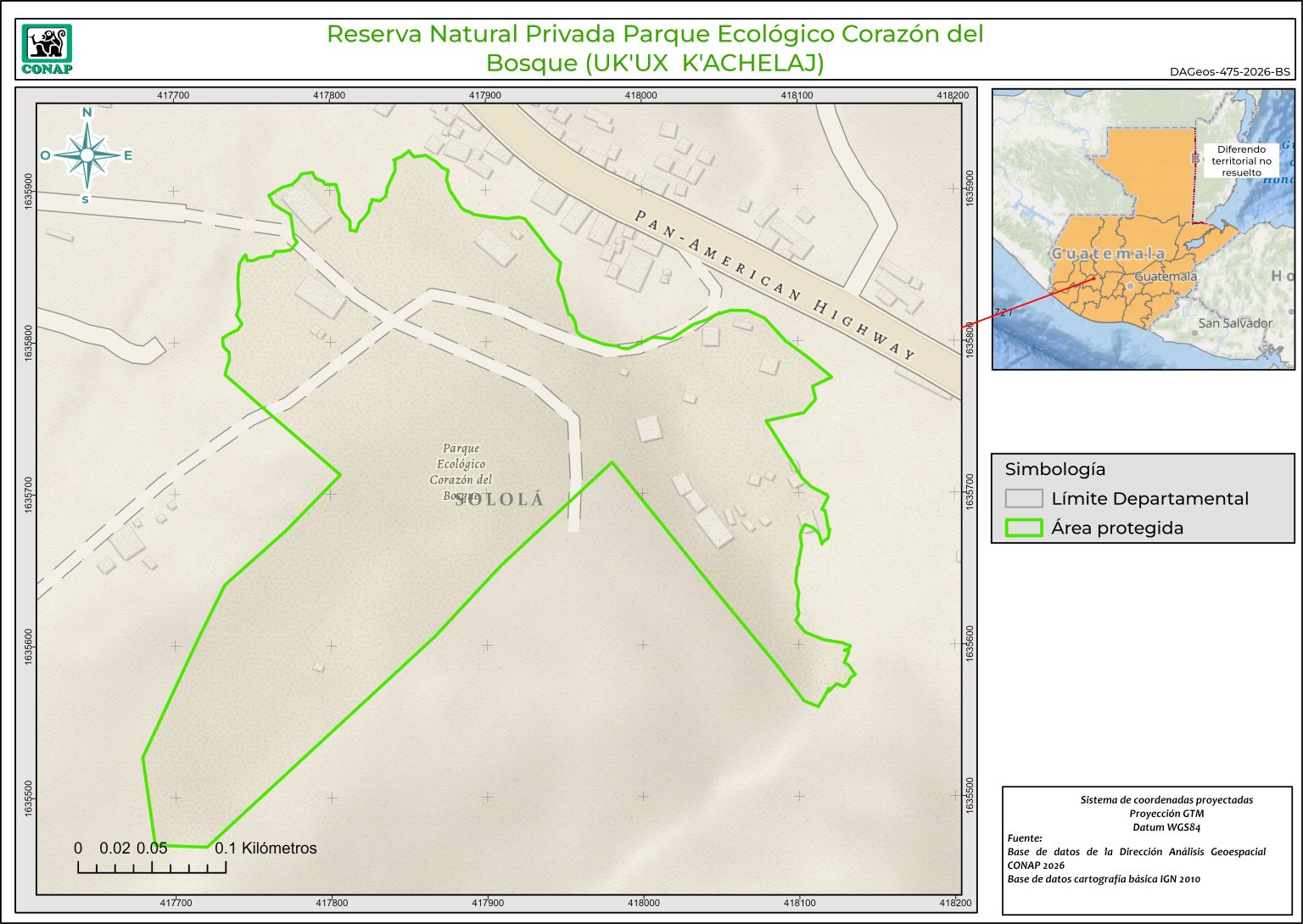Click the San Salvador marker in inset map
Viewport: 1303px width, 924px height.
[1194, 332]
